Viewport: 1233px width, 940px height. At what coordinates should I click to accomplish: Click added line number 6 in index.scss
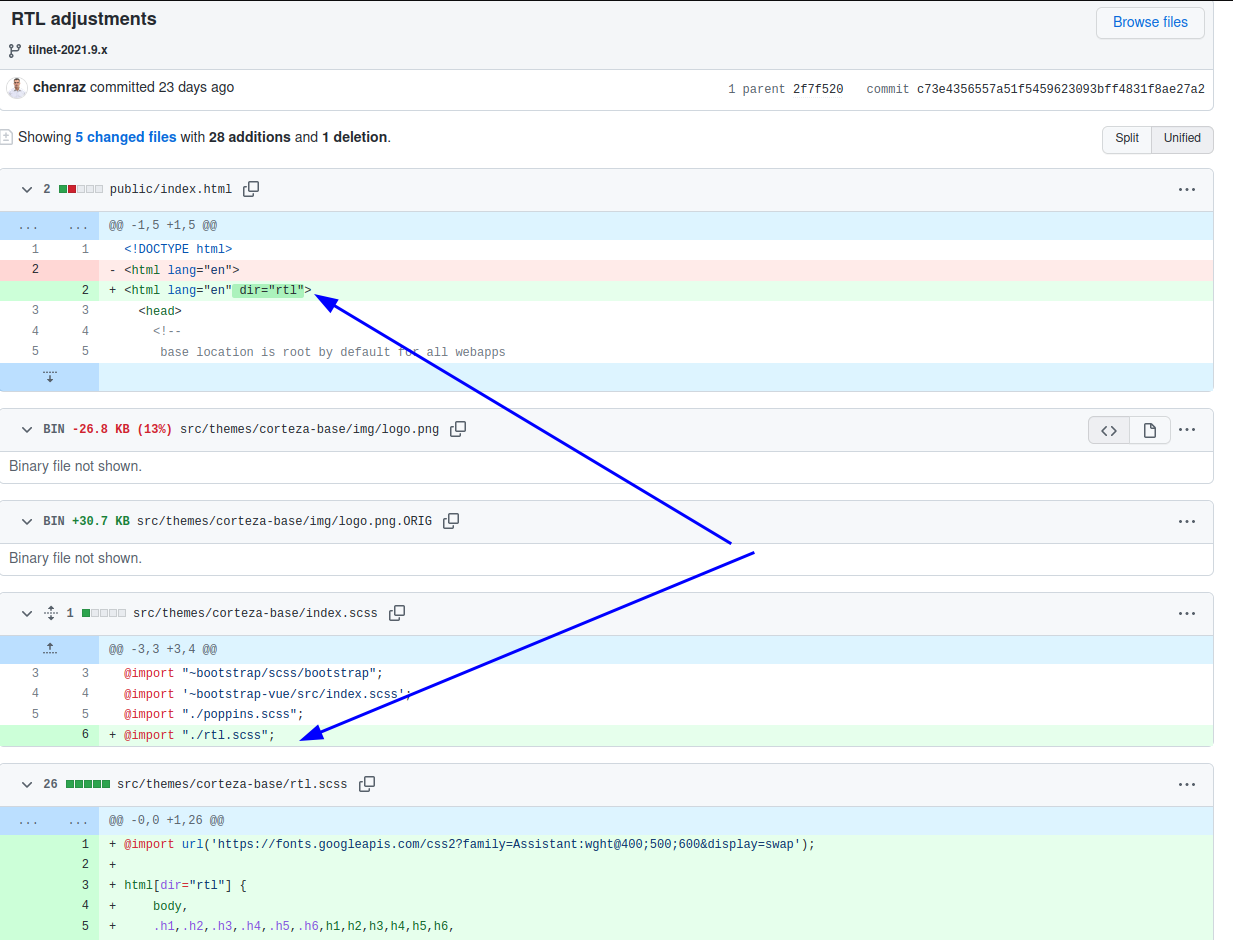[85, 735]
